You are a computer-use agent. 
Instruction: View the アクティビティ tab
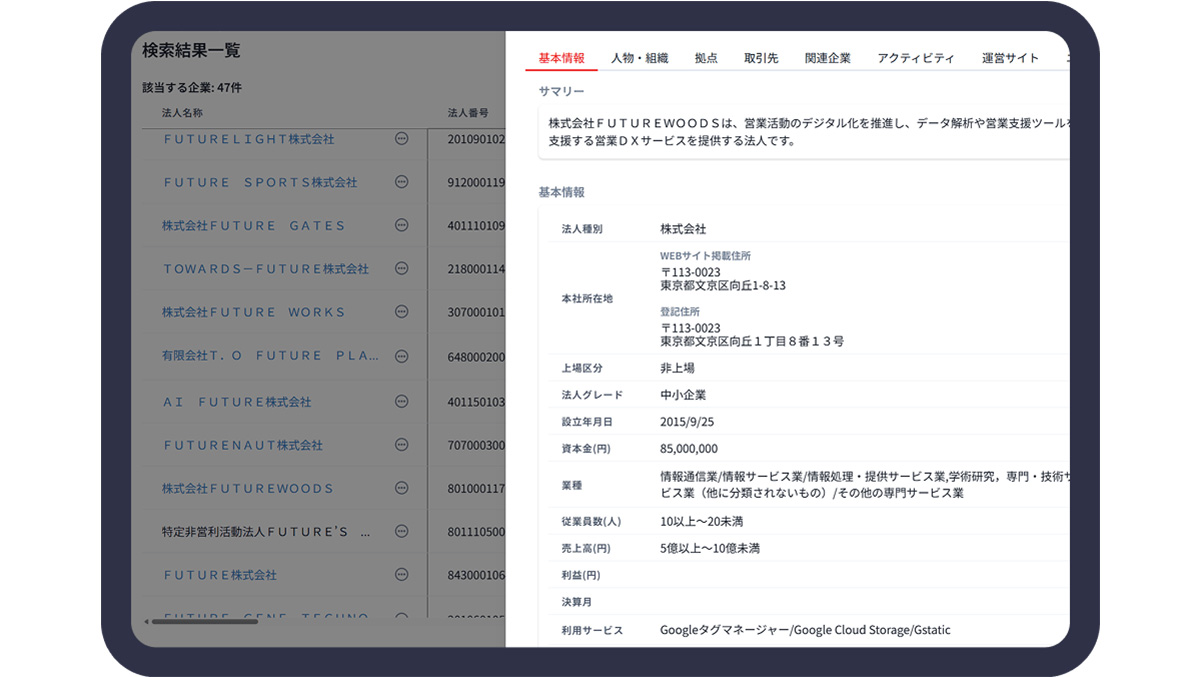916,57
